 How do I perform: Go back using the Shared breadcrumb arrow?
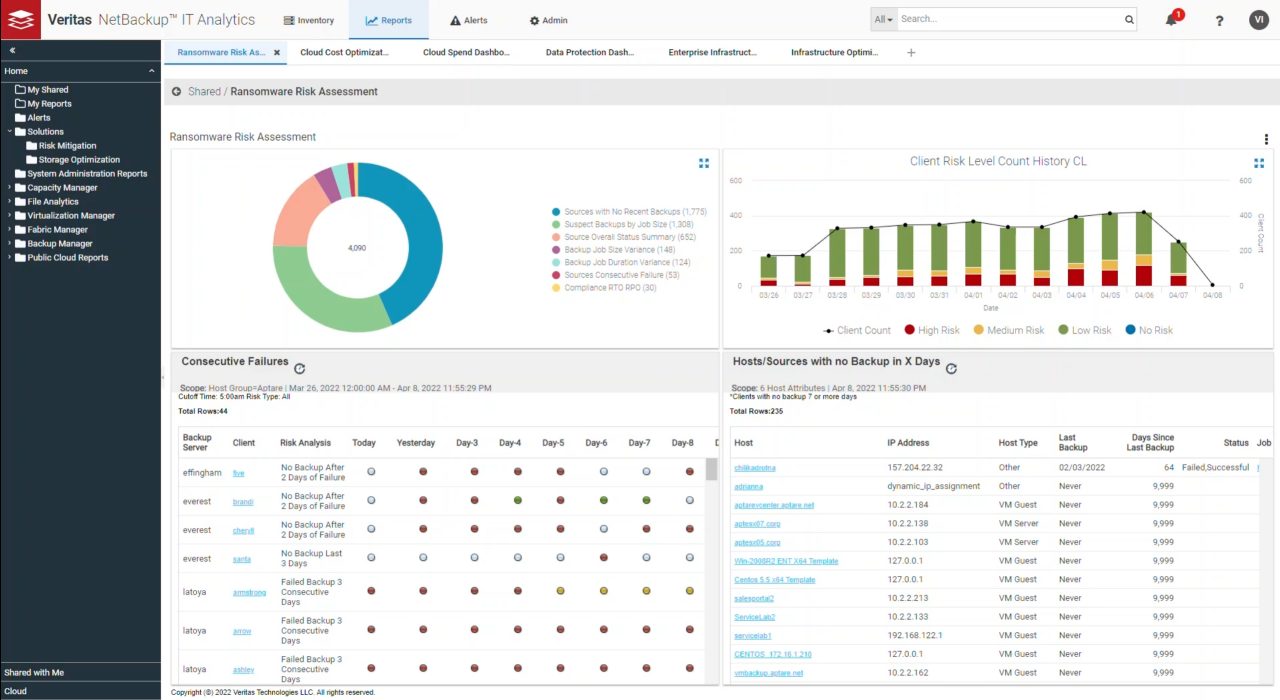(x=177, y=92)
